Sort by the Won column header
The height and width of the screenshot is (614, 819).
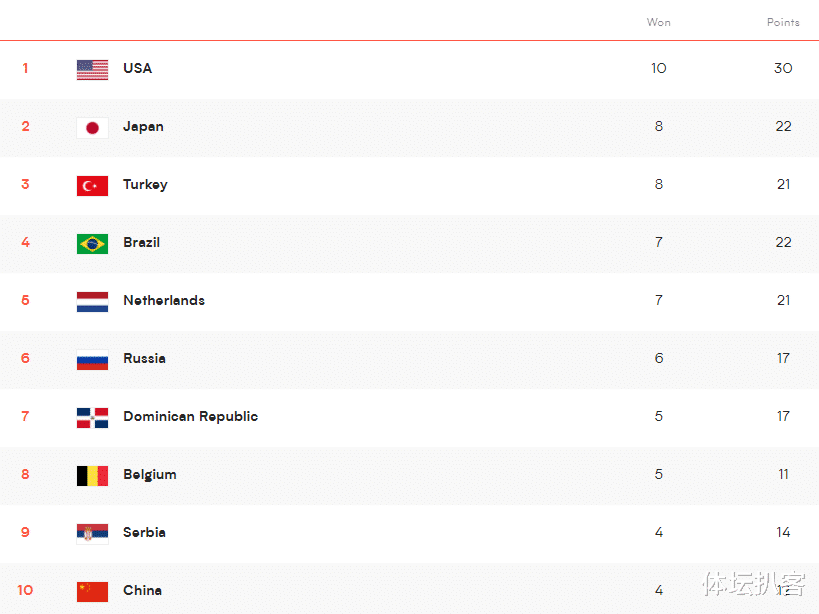pos(658,22)
